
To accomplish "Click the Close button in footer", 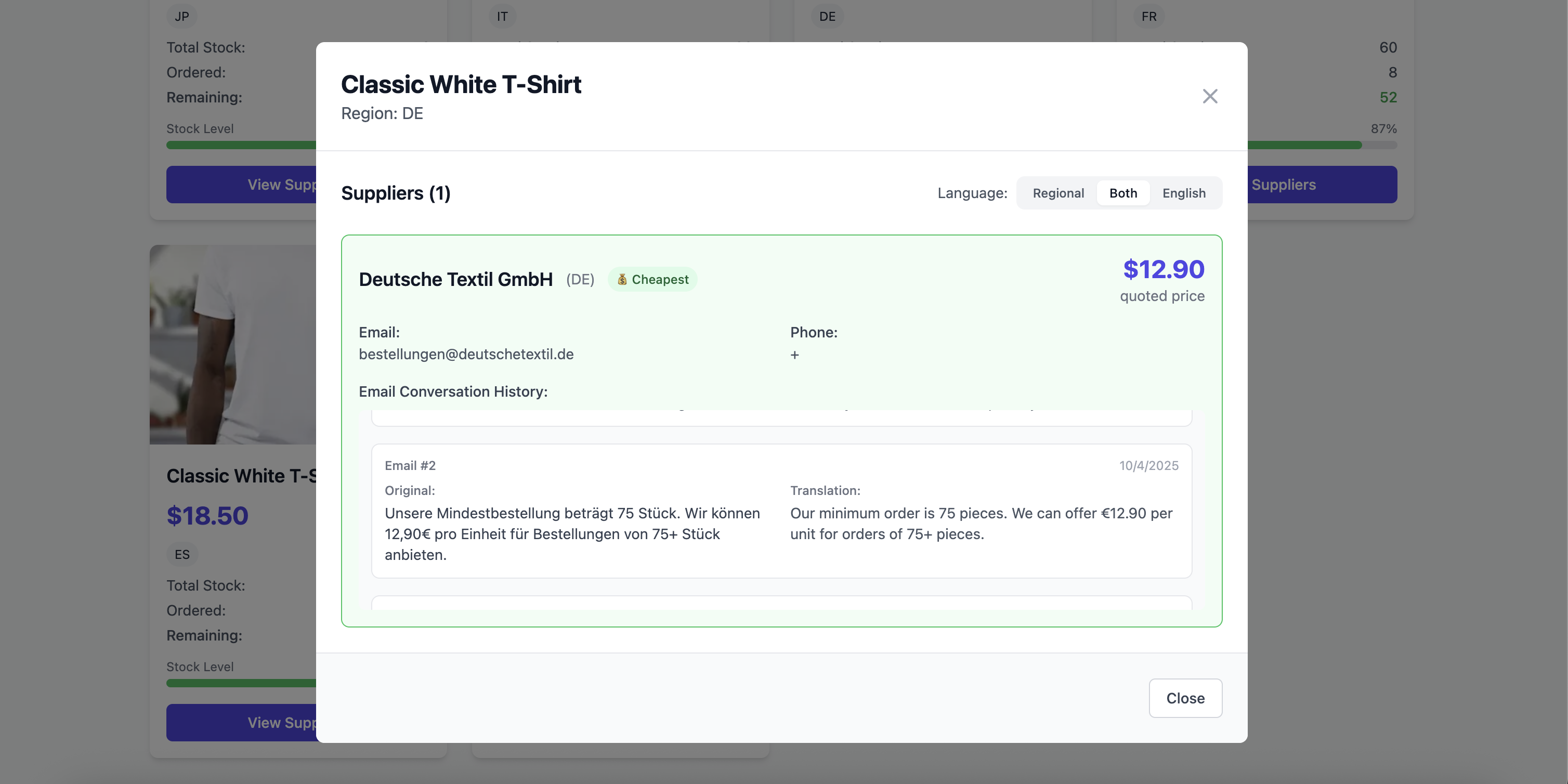I will tap(1184, 698).
